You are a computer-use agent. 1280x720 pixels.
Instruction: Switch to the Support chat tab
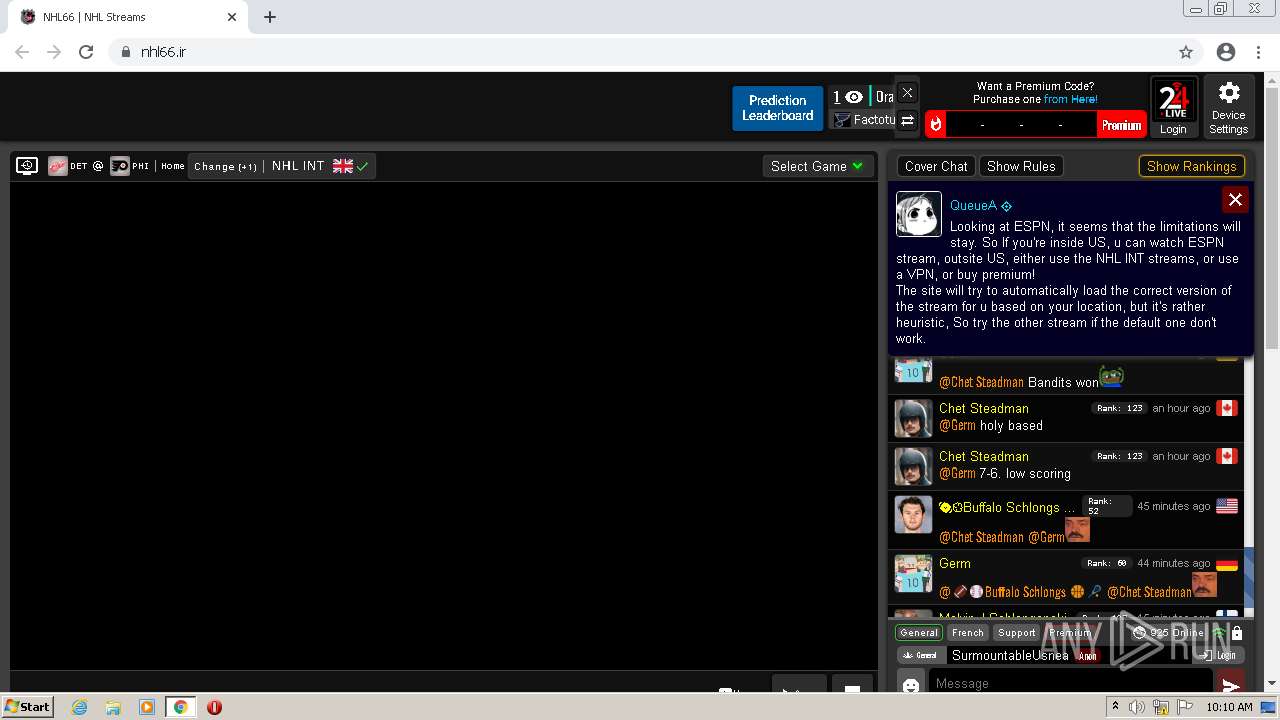tap(1016, 632)
